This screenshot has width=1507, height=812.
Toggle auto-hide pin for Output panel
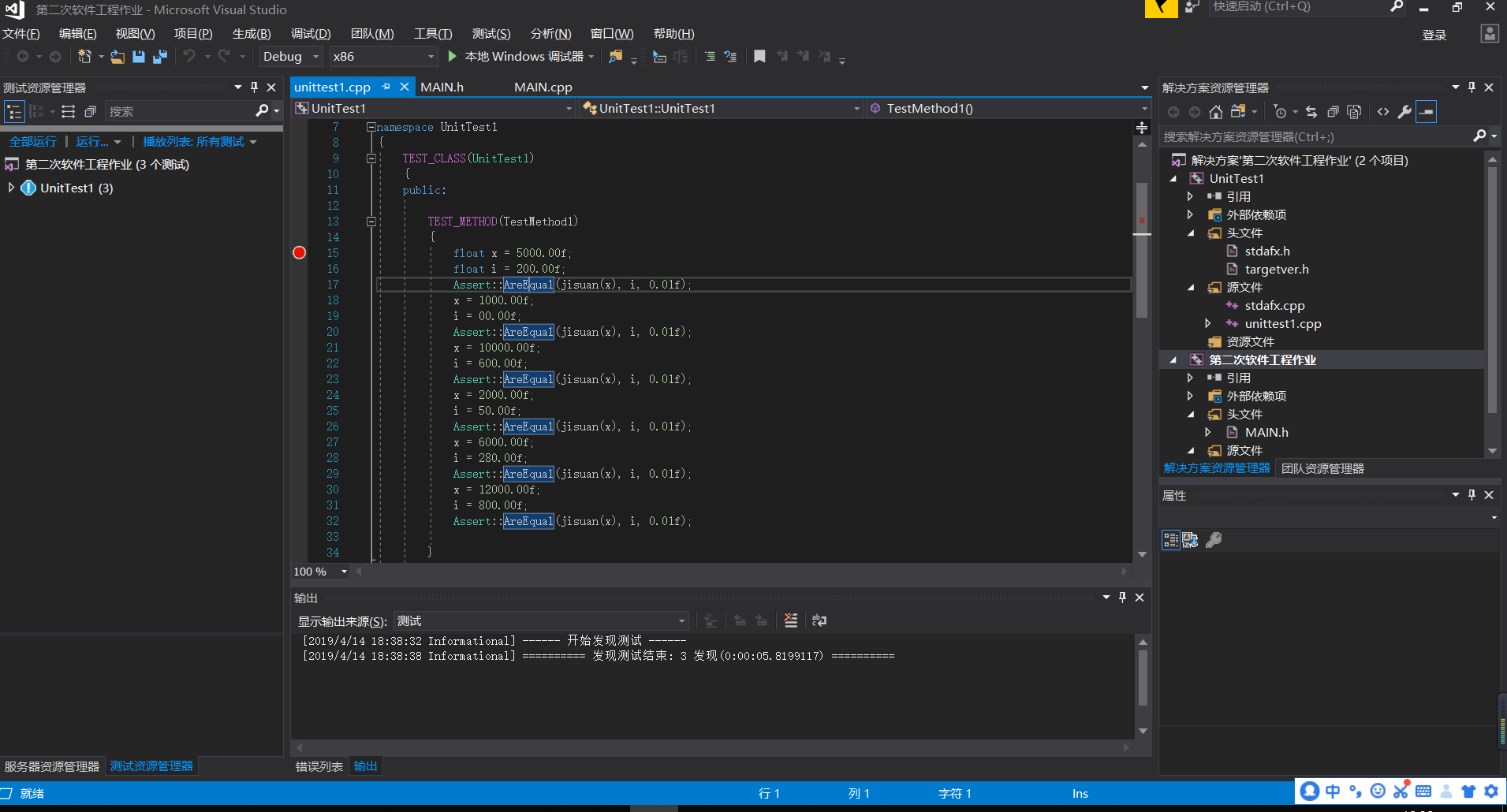[1122, 598]
